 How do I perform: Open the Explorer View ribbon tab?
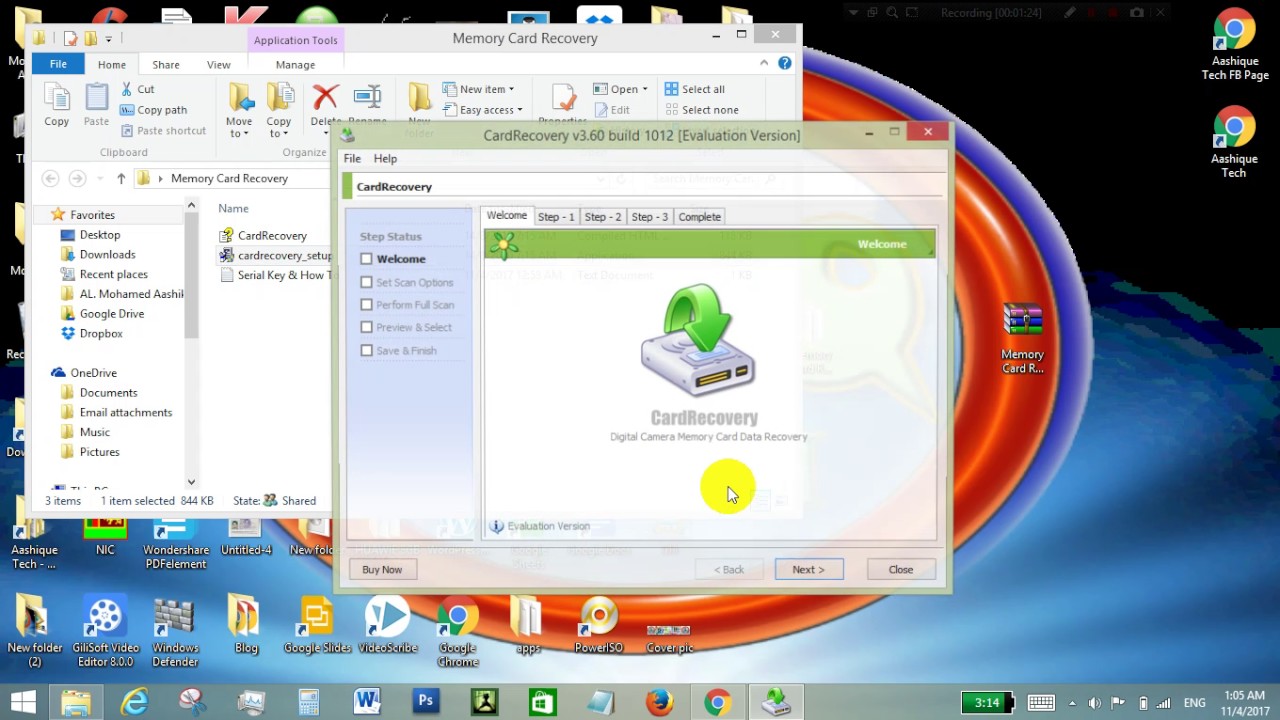click(x=218, y=65)
